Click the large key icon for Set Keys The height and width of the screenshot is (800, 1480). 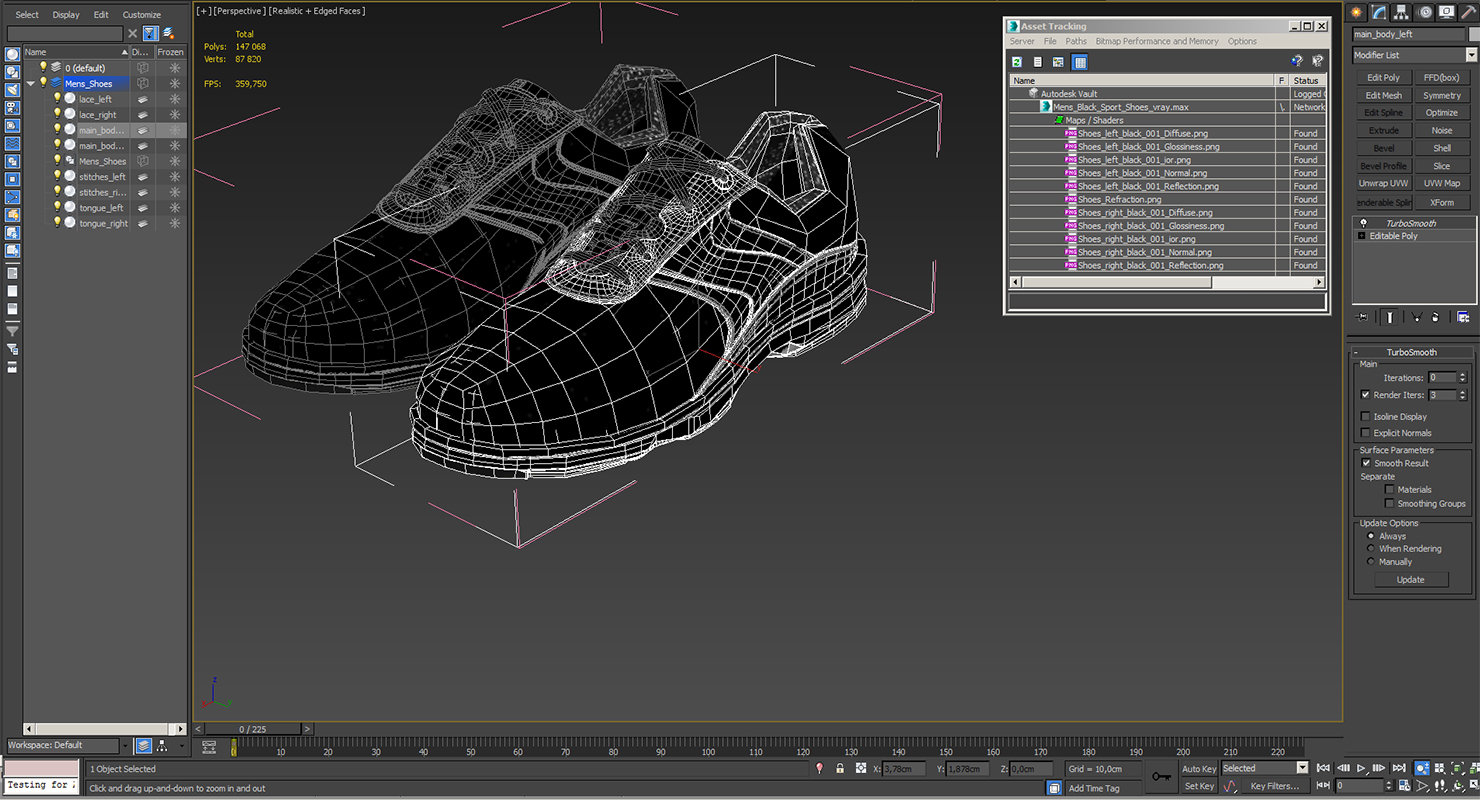1160,776
